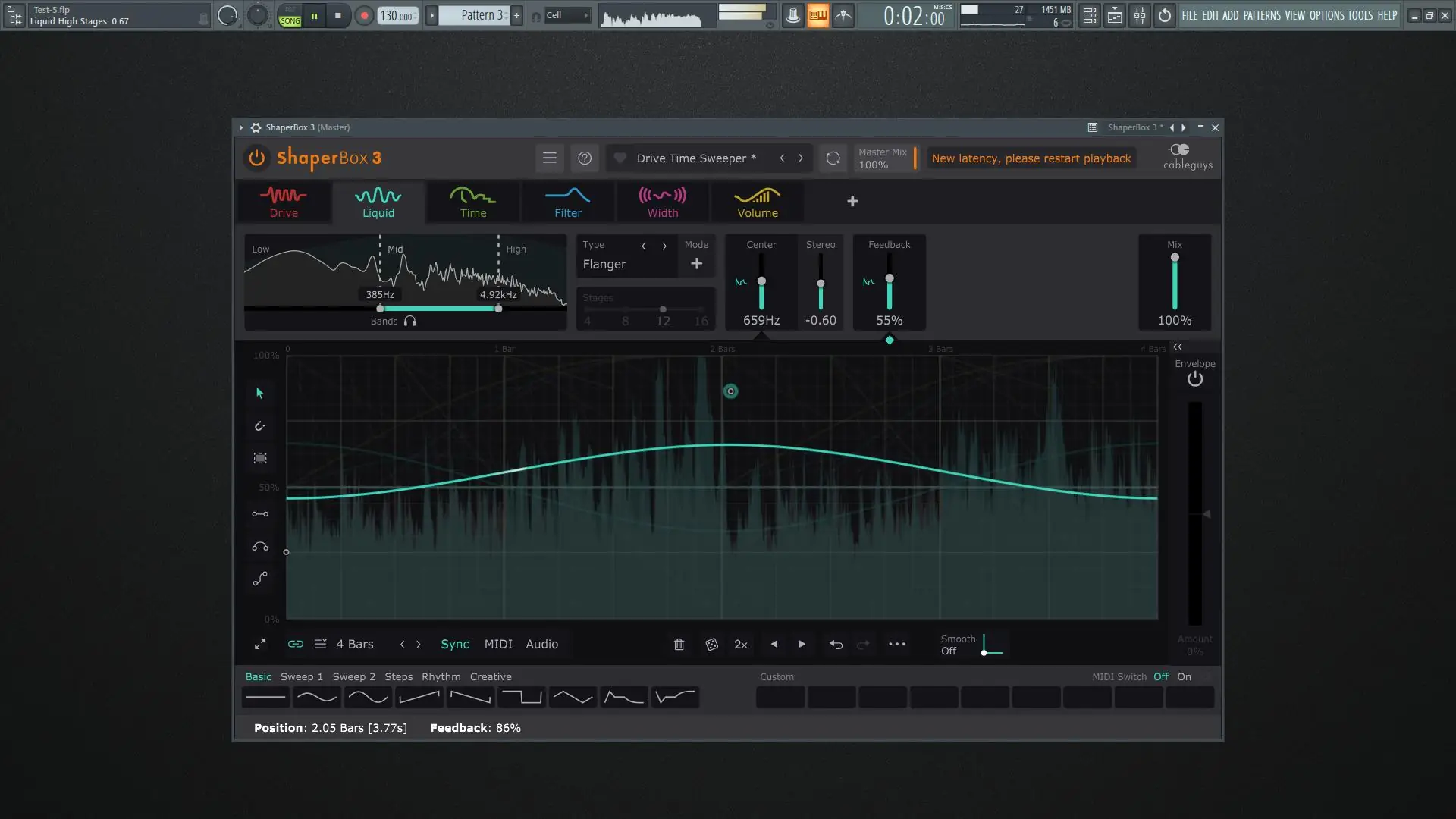This screenshot has width=1456, height=819.
Task: Collapse the Envelope panel with the double chevron
Action: tap(1178, 347)
